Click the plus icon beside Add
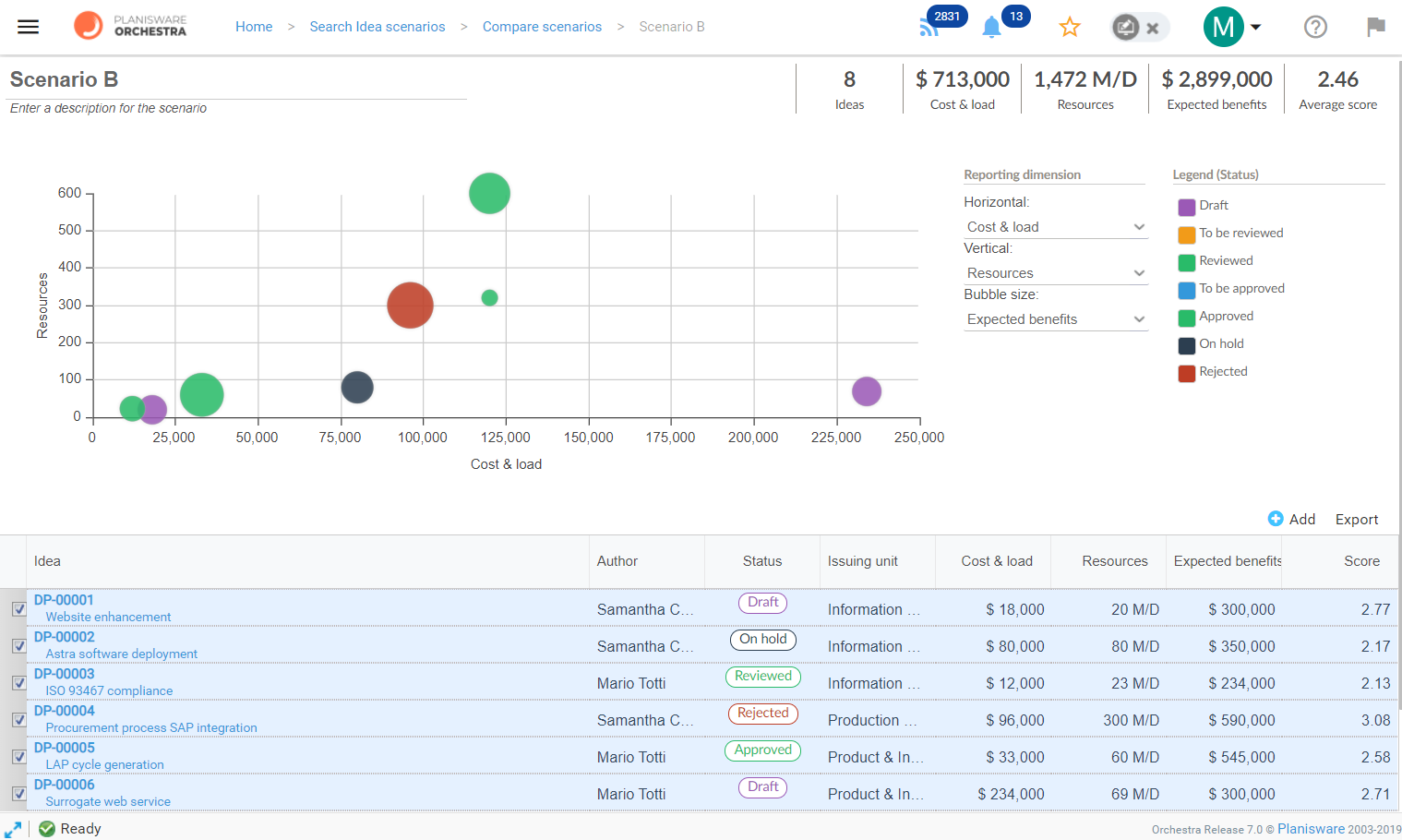This screenshot has height=840, width=1402. tap(1276, 519)
